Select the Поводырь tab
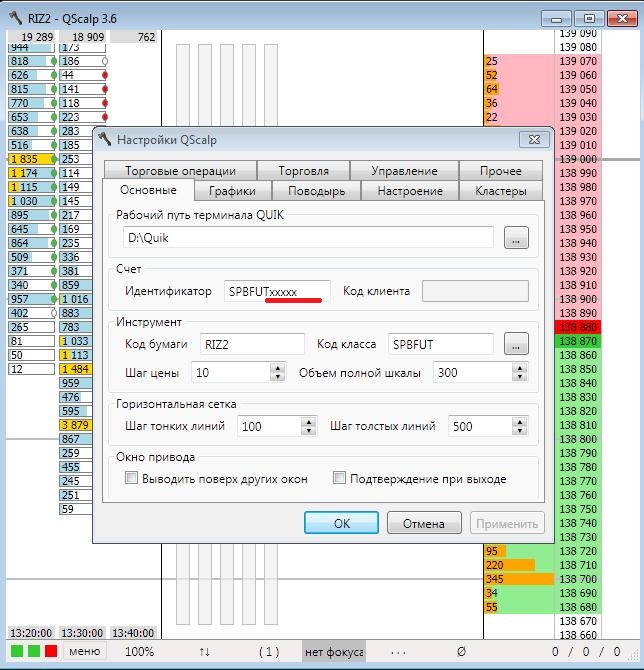Screen dimensions: 644x670 pos(317,191)
